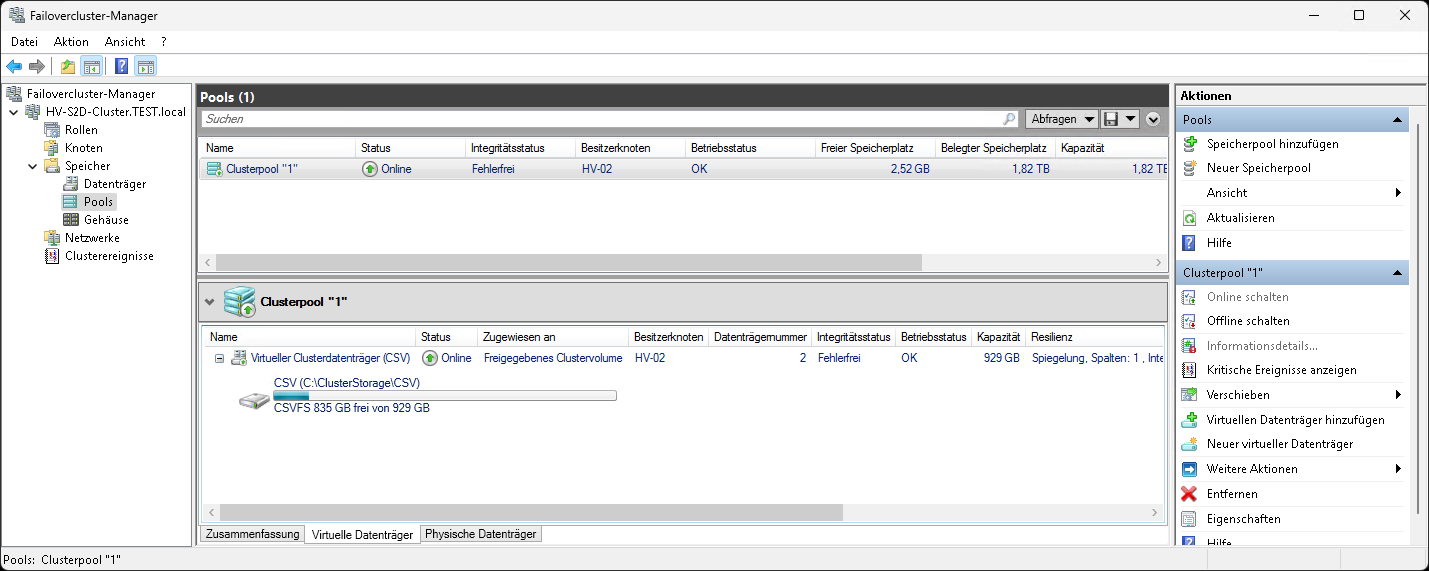Switch to the Physische Datenträger tab
The height and width of the screenshot is (571, 1429).
tap(481, 534)
